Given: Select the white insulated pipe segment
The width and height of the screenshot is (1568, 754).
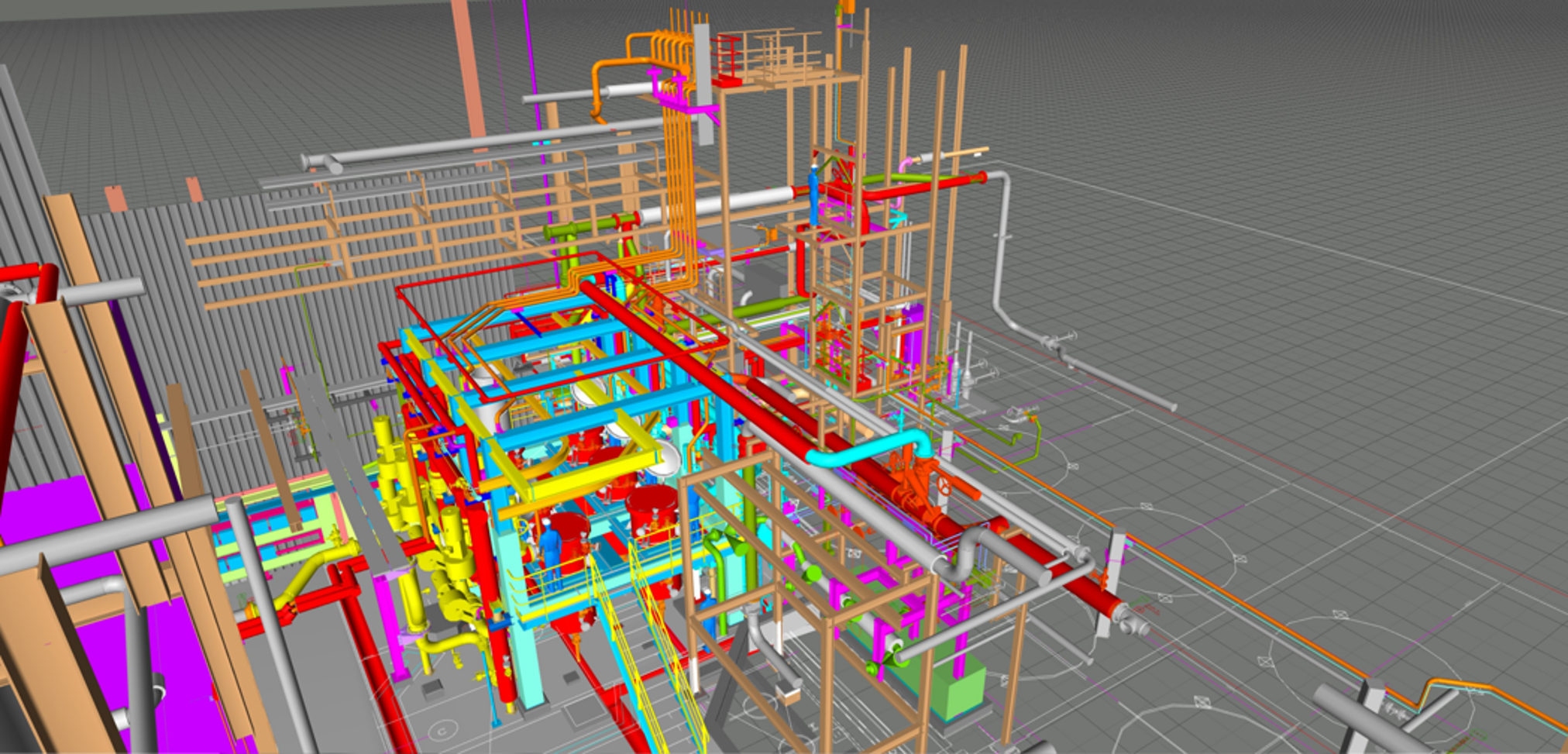Looking at the screenshot, I should tap(720, 205).
